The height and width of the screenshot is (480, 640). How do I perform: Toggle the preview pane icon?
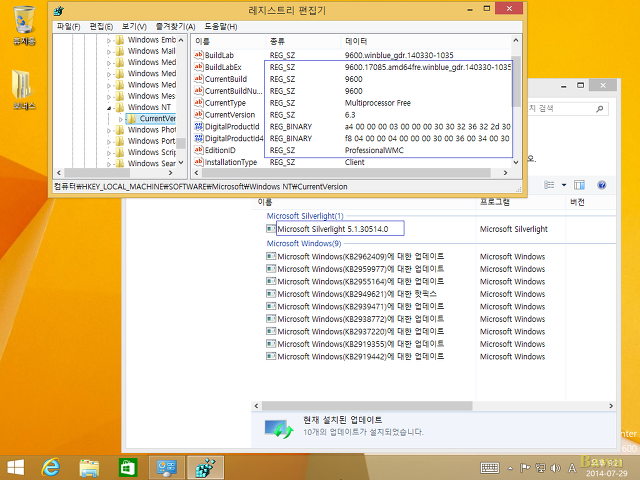tap(579, 185)
